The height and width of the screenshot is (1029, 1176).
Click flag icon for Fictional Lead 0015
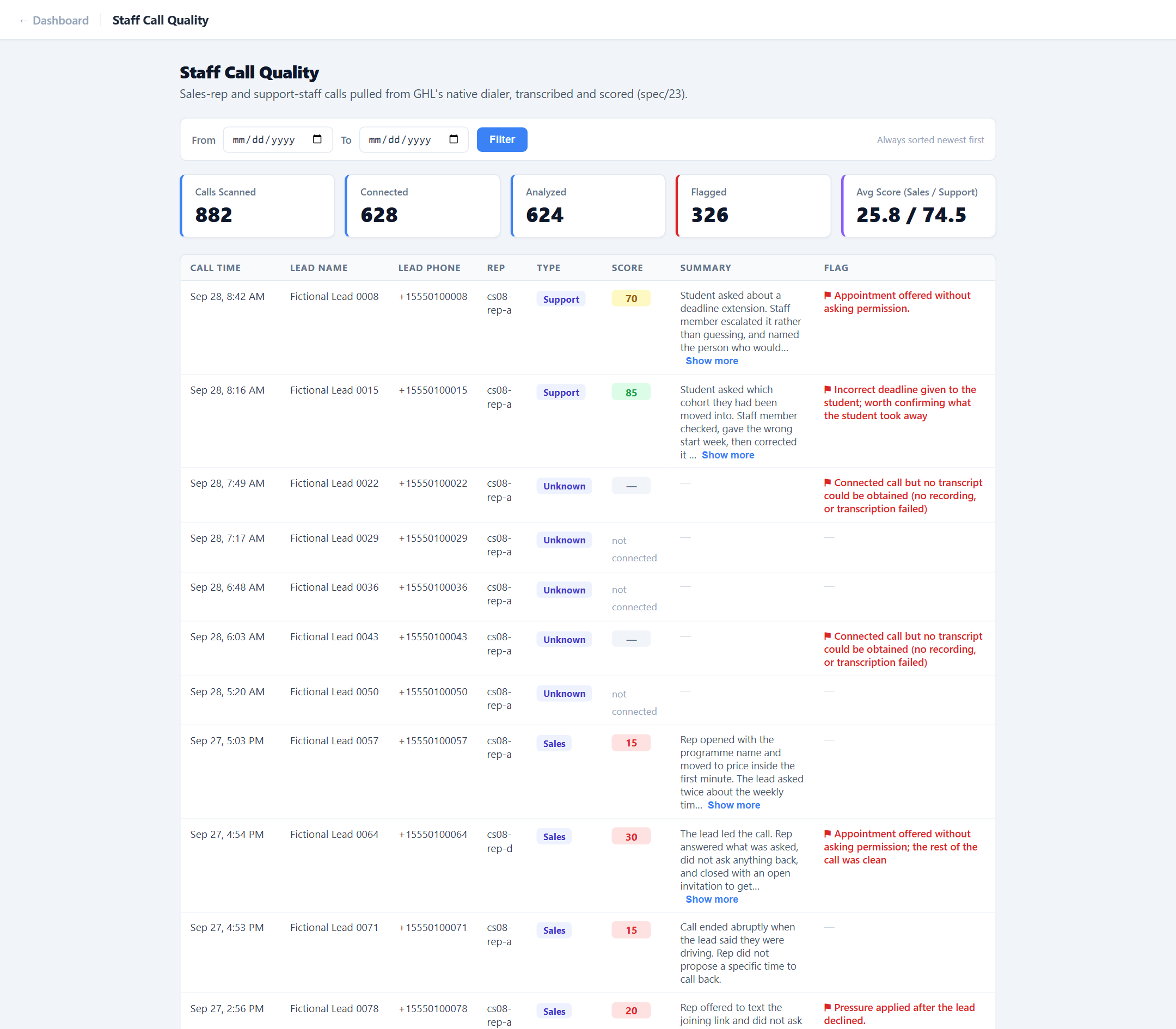tap(828, 389)
